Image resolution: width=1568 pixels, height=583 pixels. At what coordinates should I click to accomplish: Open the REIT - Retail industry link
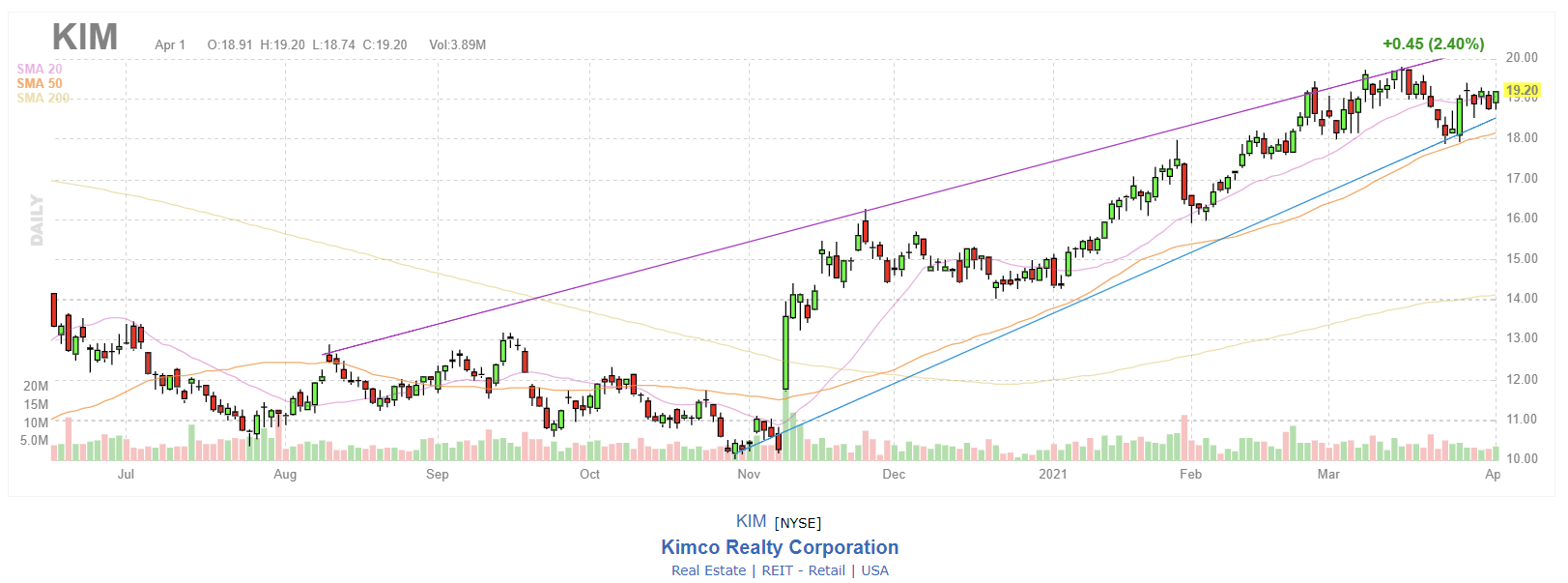coord(803,570)
